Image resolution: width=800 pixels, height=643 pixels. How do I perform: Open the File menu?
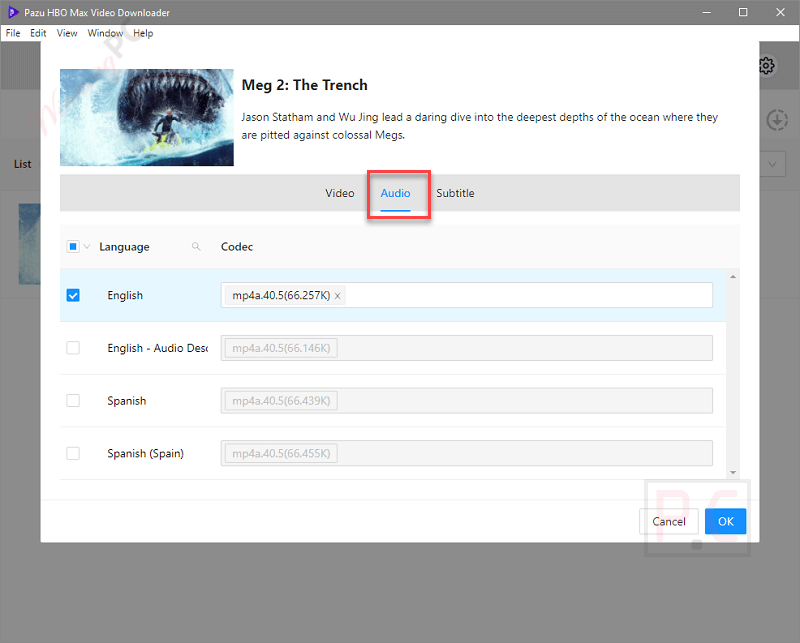click(x=13, y=33)
